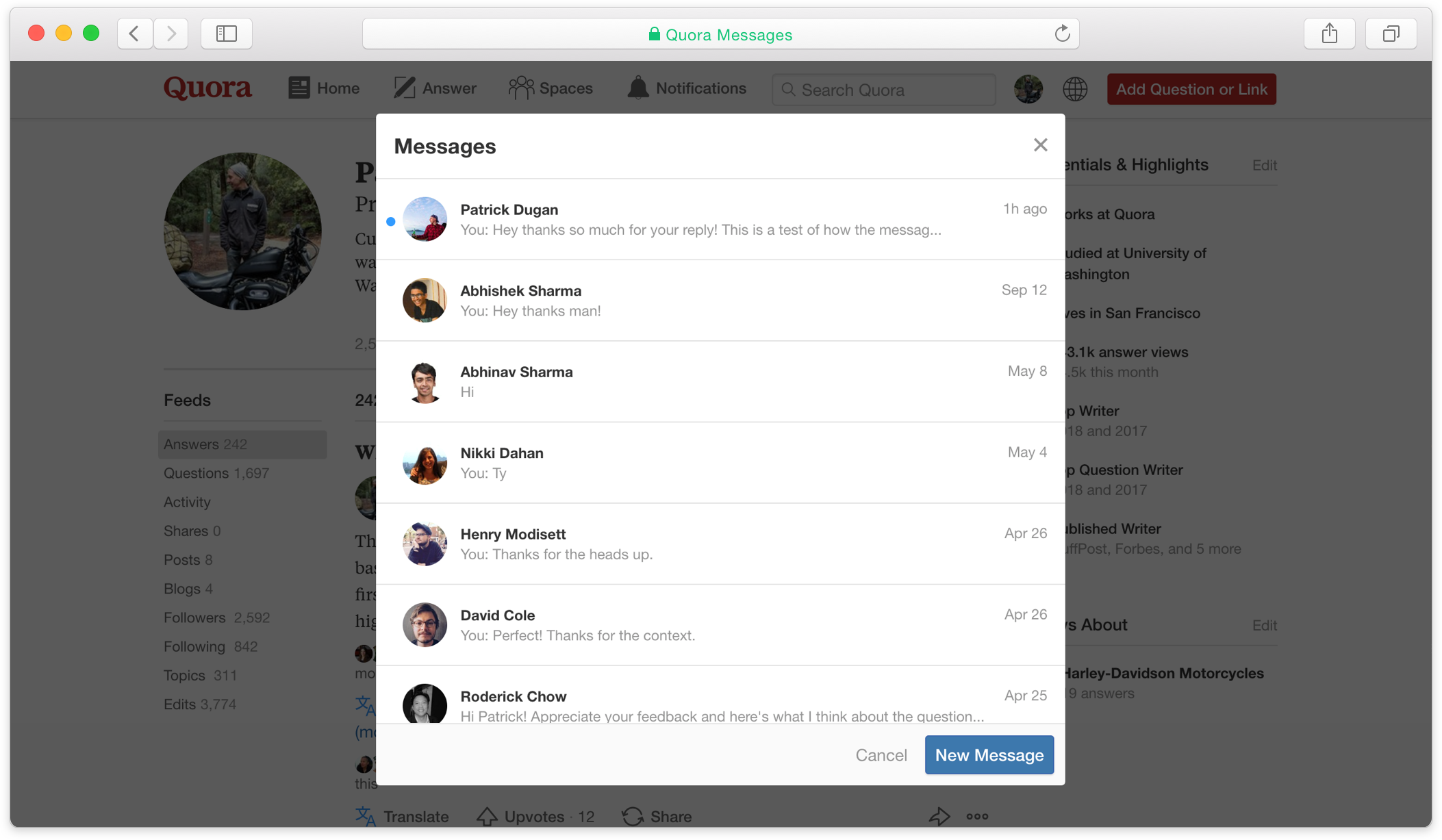This screenshot has width=1442, height=840.
Task: Click the New Message button
Action: (989, 755)
